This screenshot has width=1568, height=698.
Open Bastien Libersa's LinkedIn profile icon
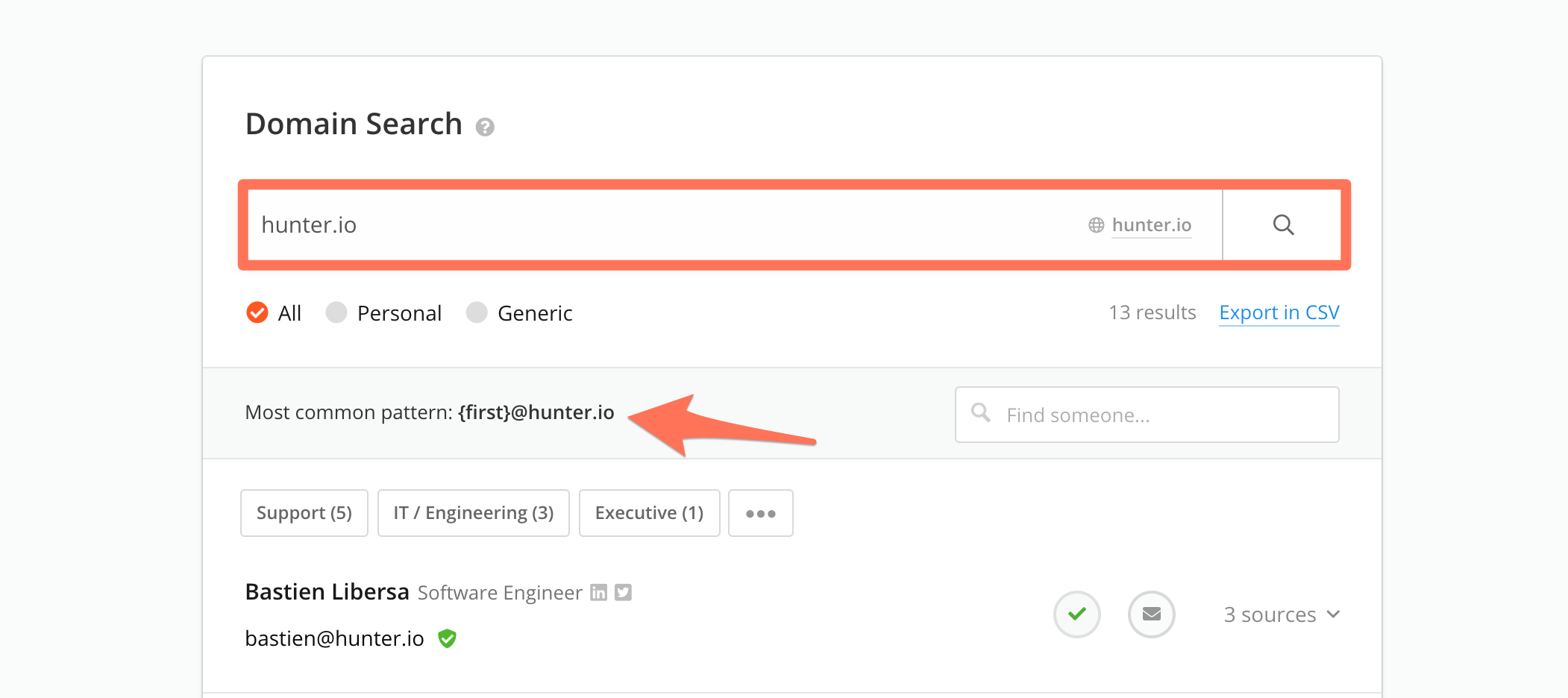pos(598,592)
